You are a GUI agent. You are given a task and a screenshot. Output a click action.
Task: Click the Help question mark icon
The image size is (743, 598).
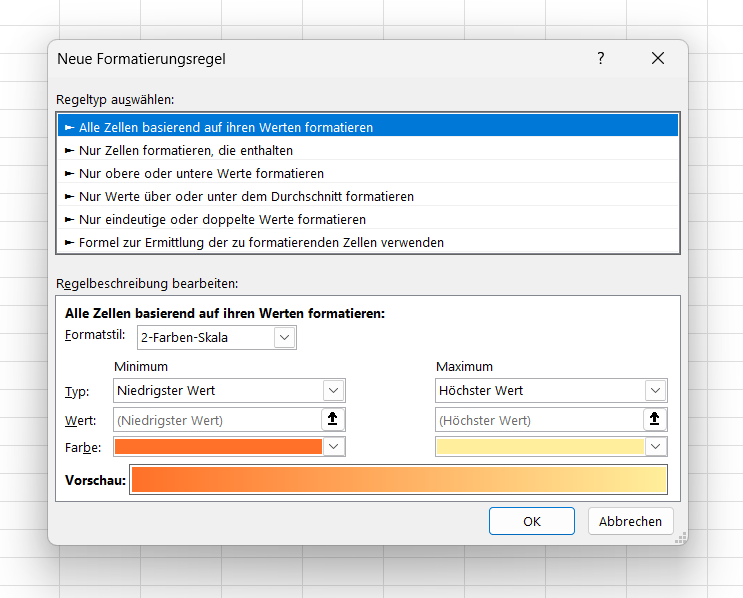pos(601,58)
